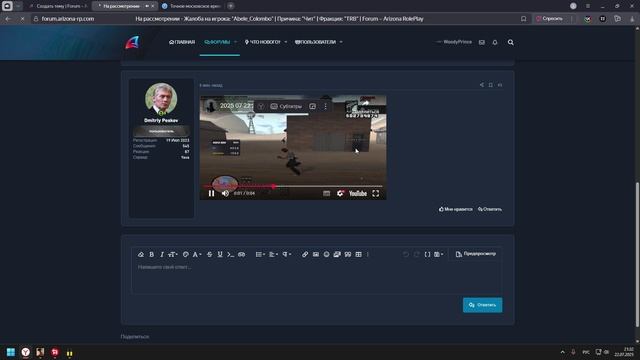
Task: Open the video on YouTube
Action: coord(358,193)
